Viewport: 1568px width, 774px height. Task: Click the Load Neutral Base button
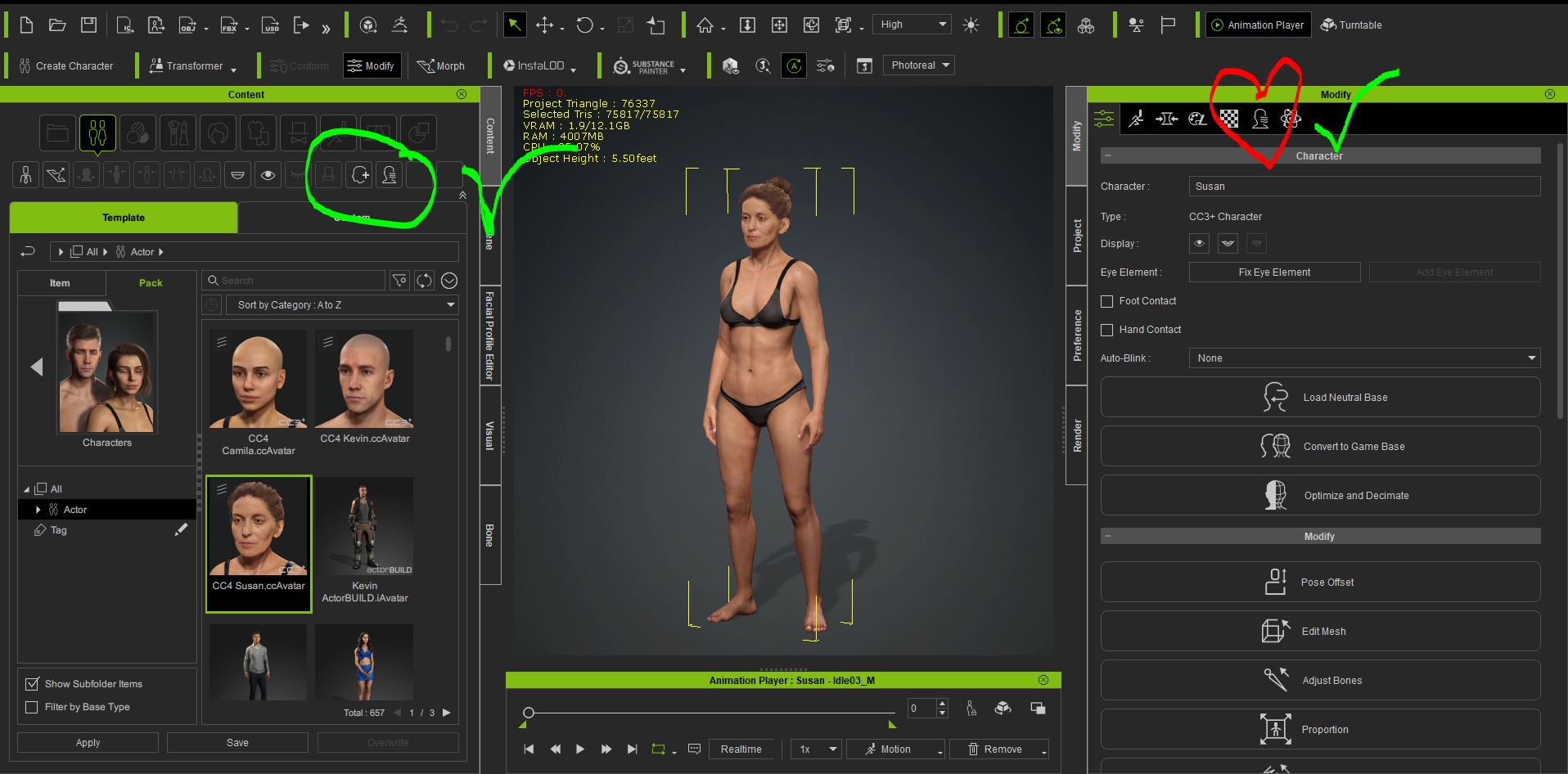coord(1320,398)
